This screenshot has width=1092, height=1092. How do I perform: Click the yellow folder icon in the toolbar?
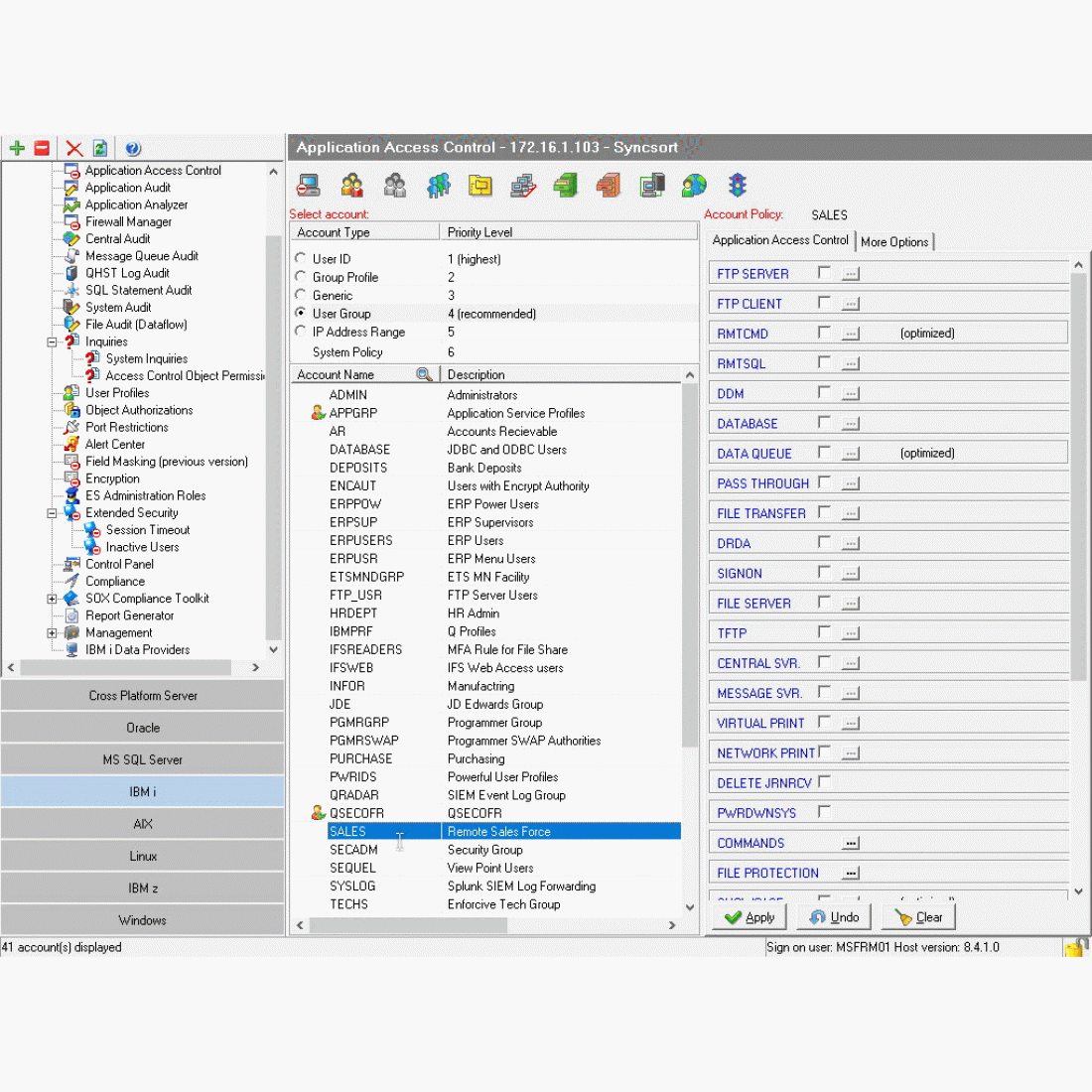480,185
